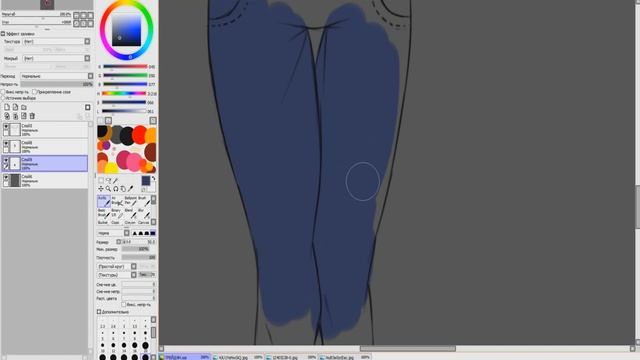Open the brush texture dropdown
Viewport: 640px width, 360px height.
point(133,275)
